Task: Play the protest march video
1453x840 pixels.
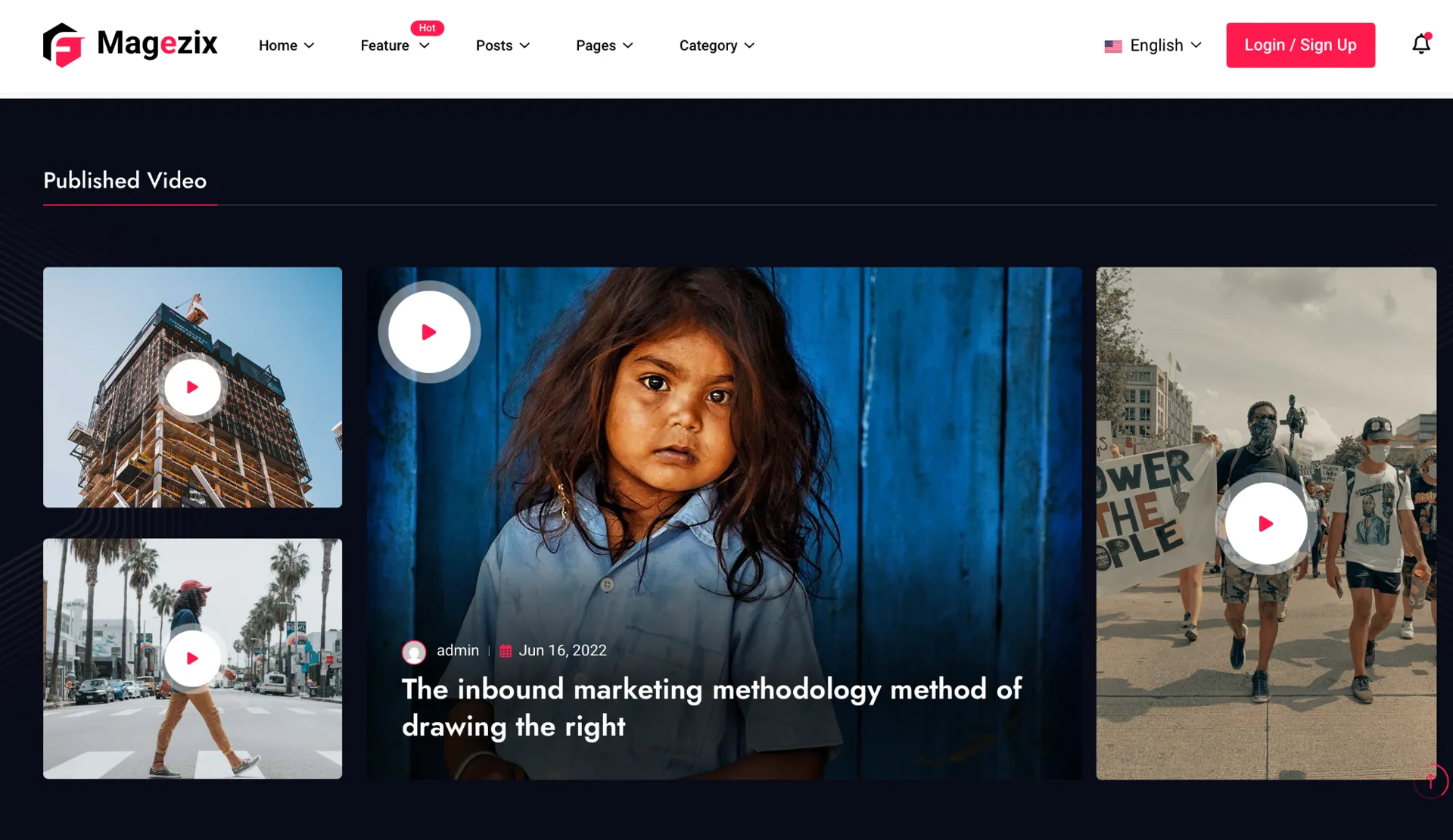Action: [x=1265, y=523]
